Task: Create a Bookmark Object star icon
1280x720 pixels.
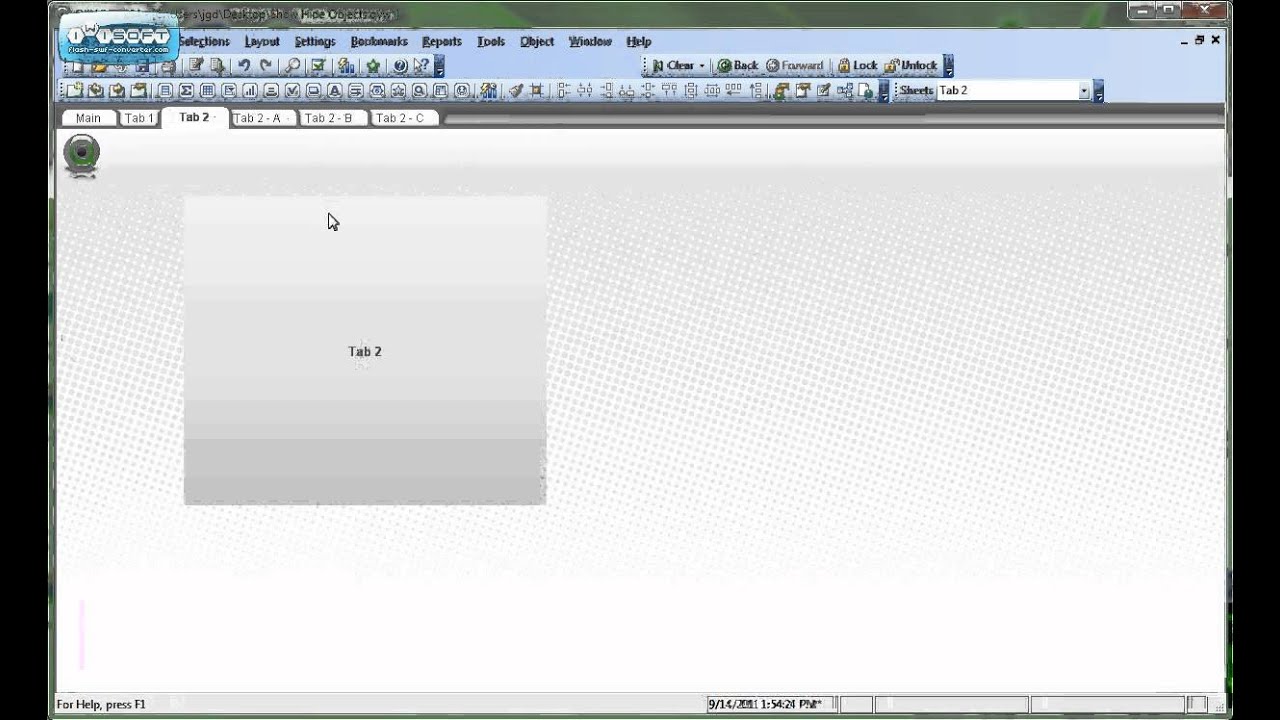Action: tap(398, 91)
